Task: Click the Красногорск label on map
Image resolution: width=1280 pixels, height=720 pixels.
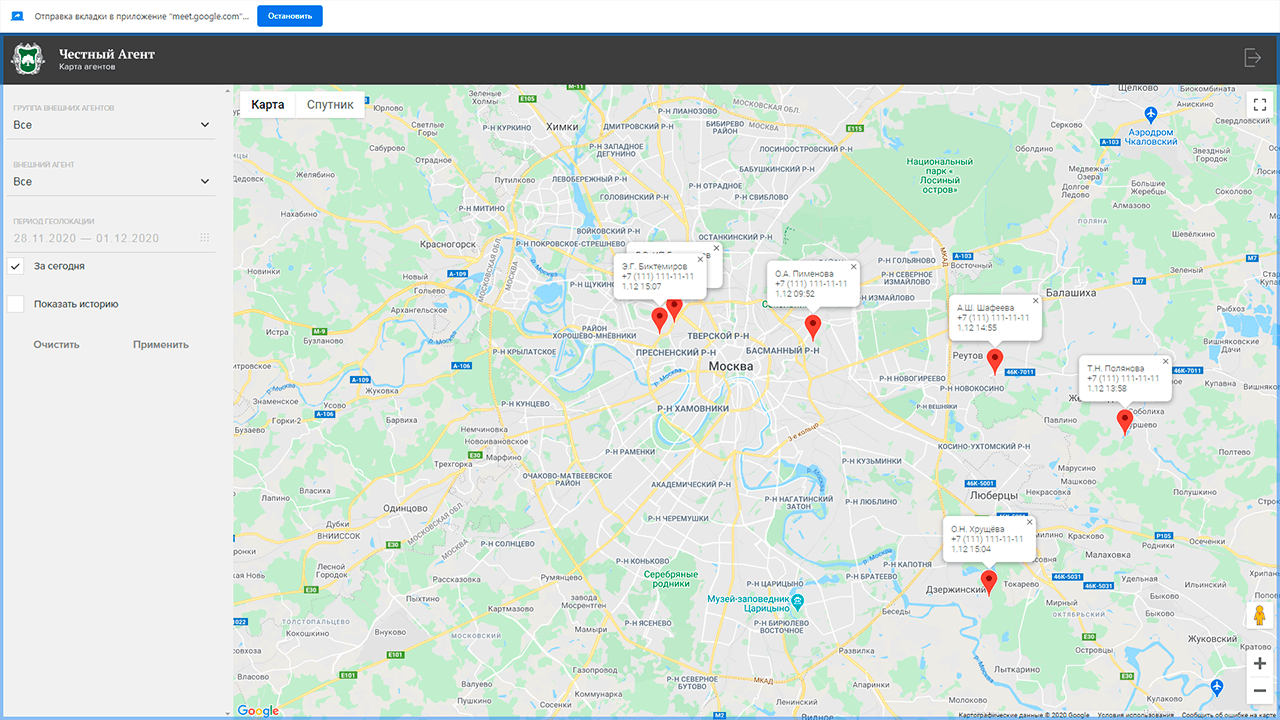Action: coord(447,243)
